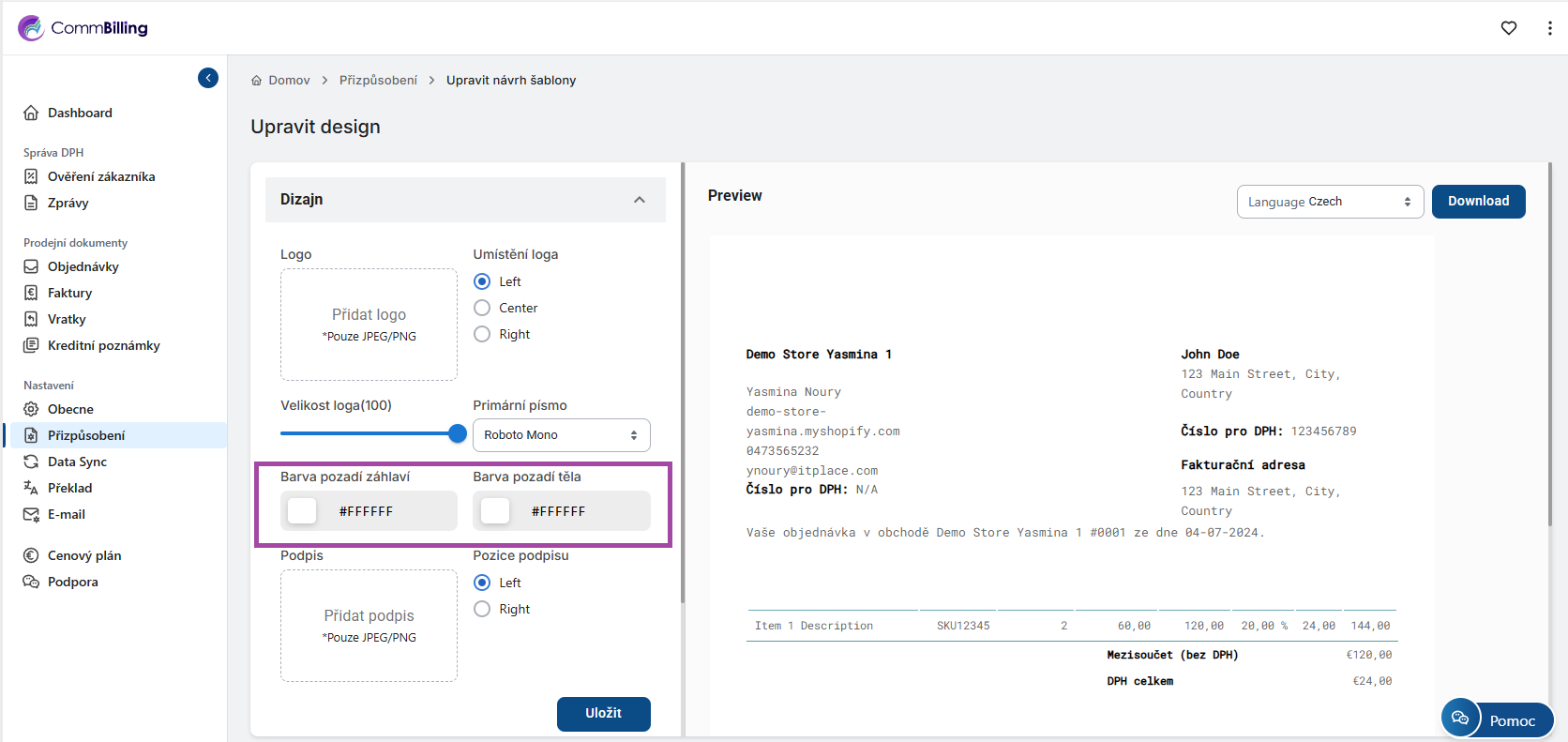Open Faktury menu item

[x=70, y=293]
